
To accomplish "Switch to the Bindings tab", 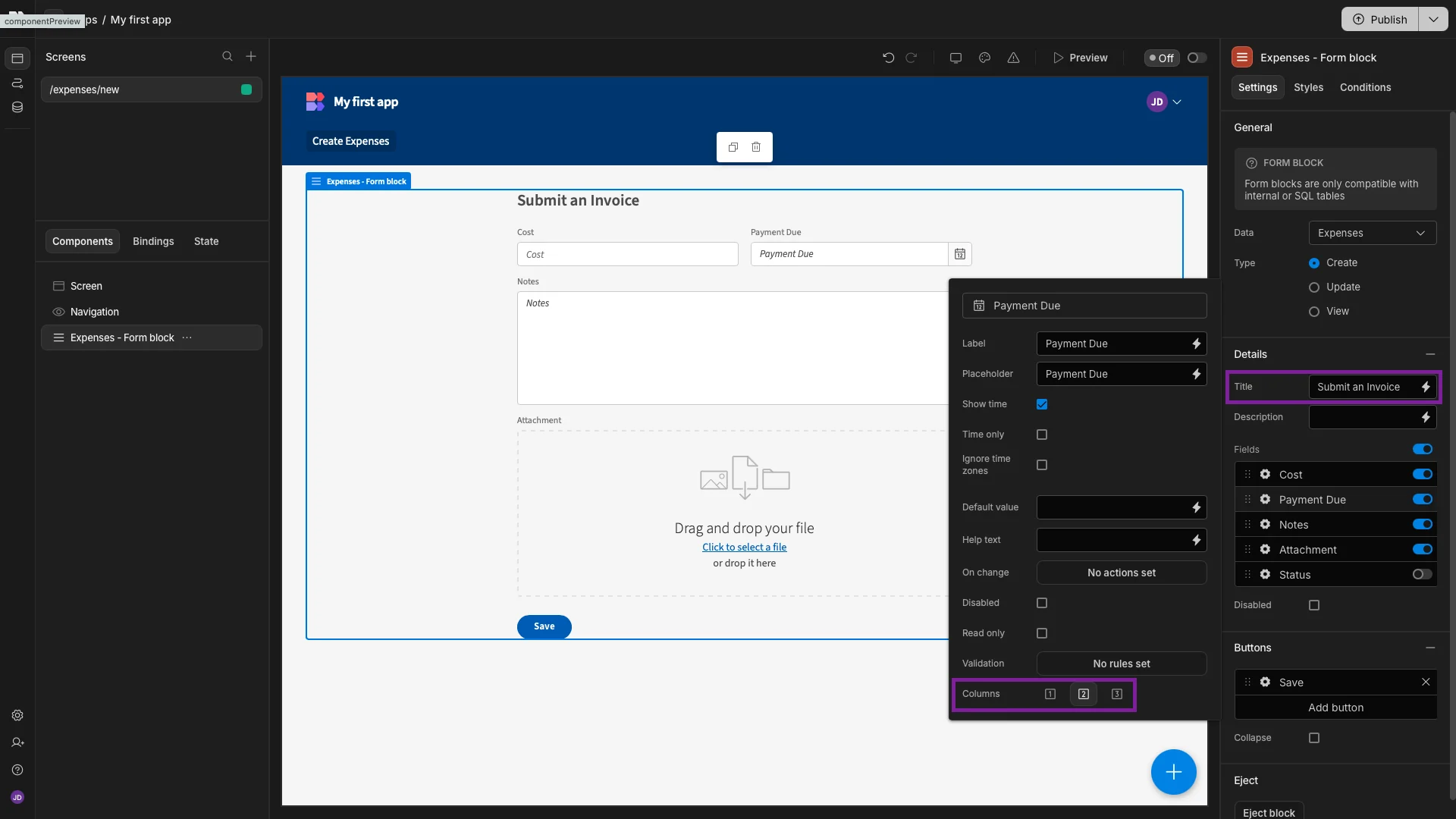I will pos(153,241).
